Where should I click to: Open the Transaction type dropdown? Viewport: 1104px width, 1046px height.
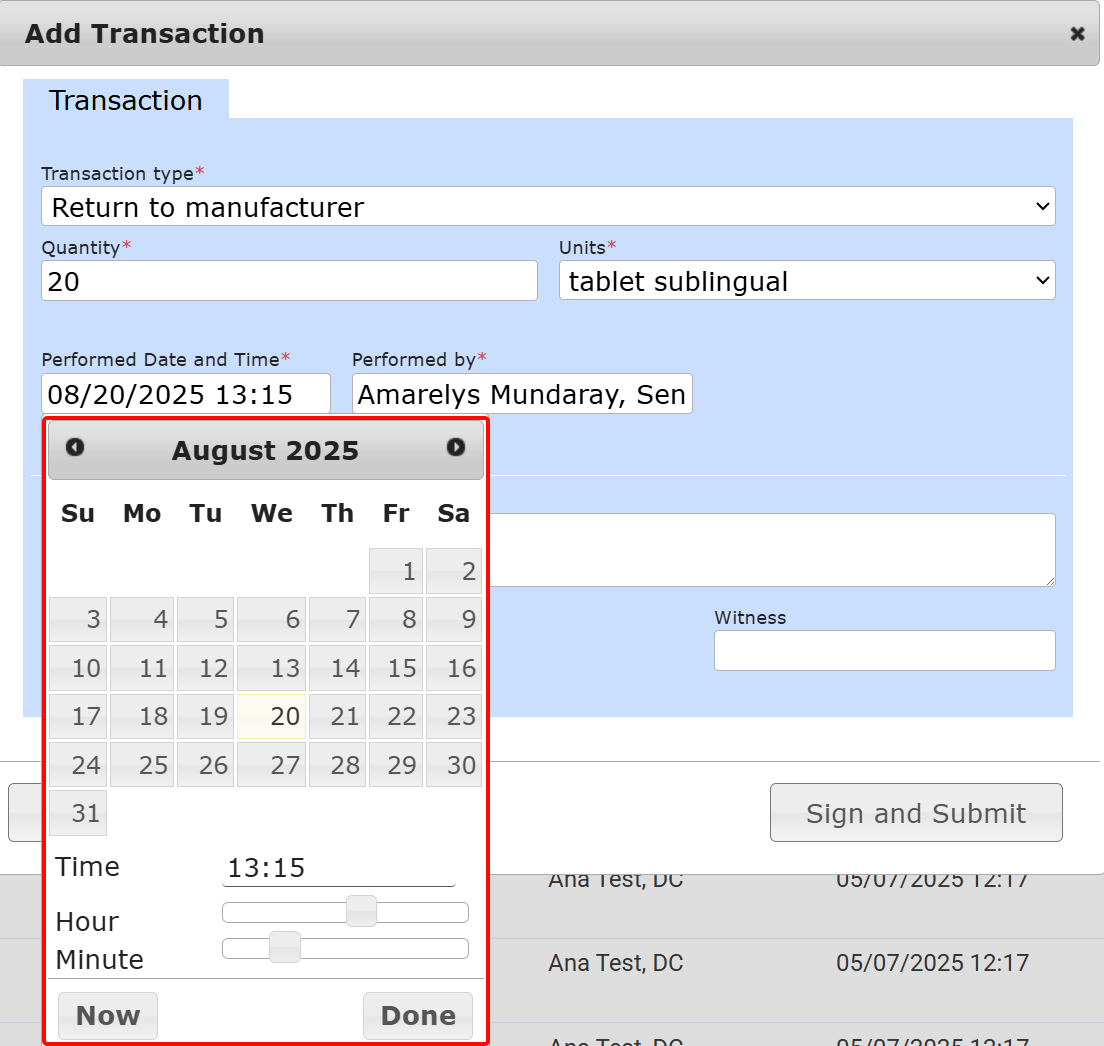point(548,207)
